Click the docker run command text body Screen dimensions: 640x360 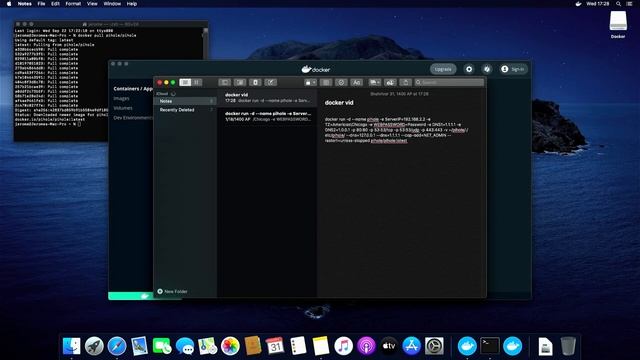tap(396, 130)
